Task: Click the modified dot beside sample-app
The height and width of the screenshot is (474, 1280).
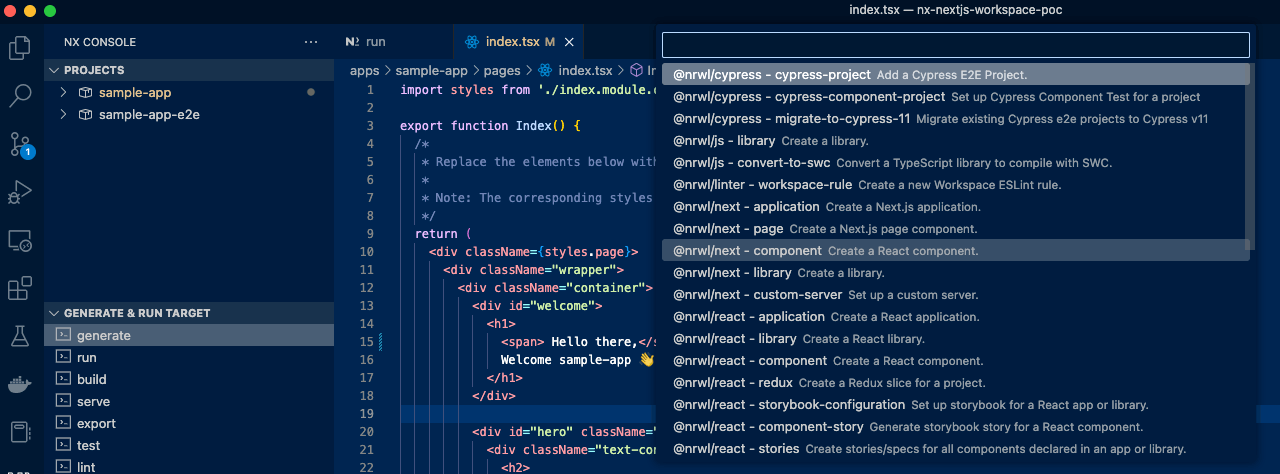Action: pos(311,93)
